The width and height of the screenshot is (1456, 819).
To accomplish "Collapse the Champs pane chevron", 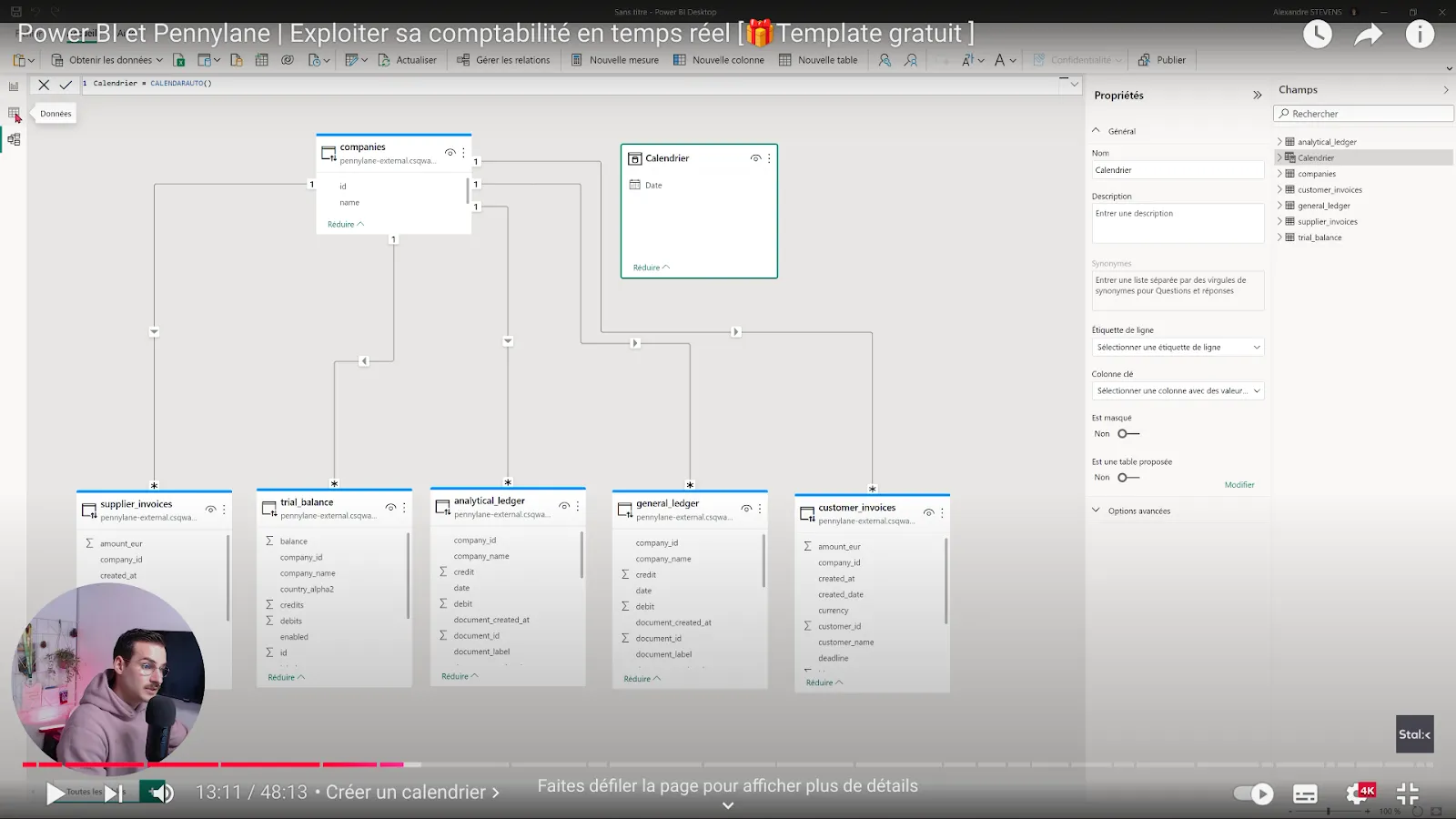I will pyautogui.click(x=1446, y=90).
